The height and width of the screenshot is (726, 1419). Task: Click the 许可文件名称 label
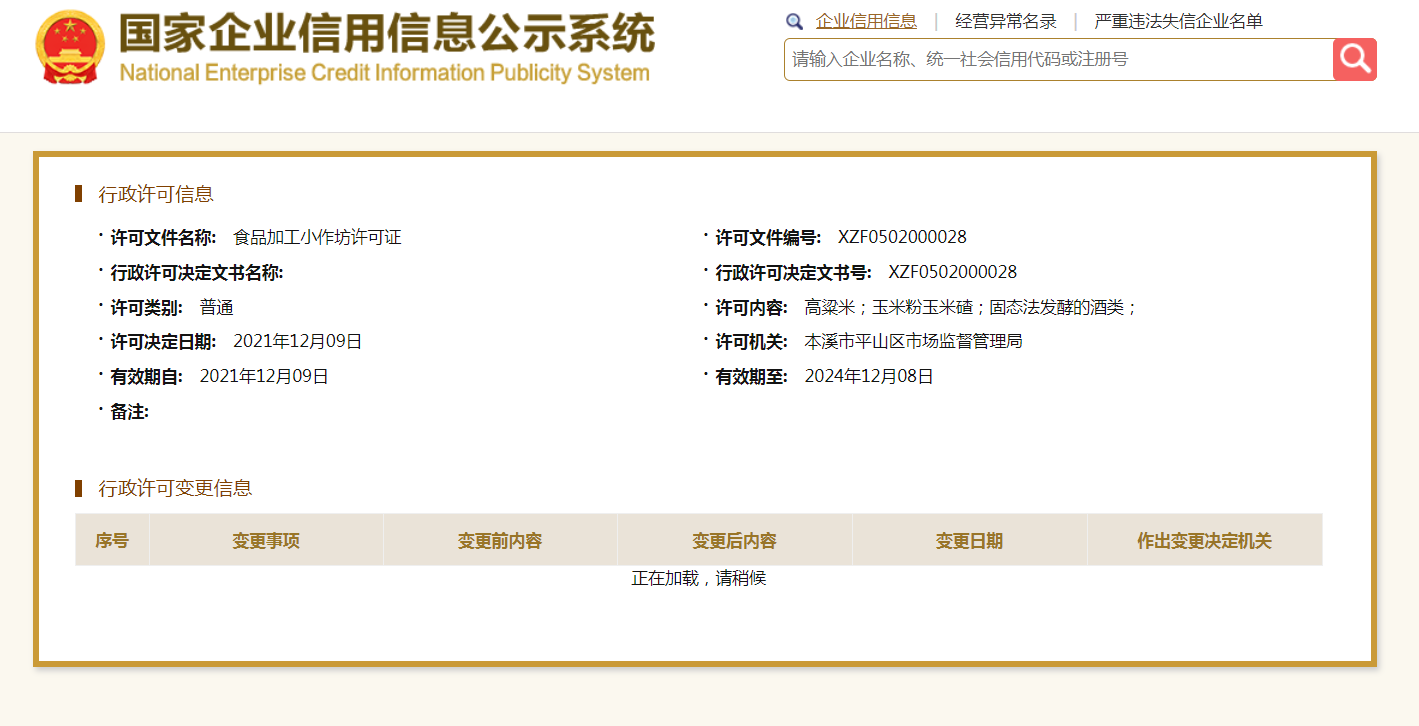(x=163, y=237)
